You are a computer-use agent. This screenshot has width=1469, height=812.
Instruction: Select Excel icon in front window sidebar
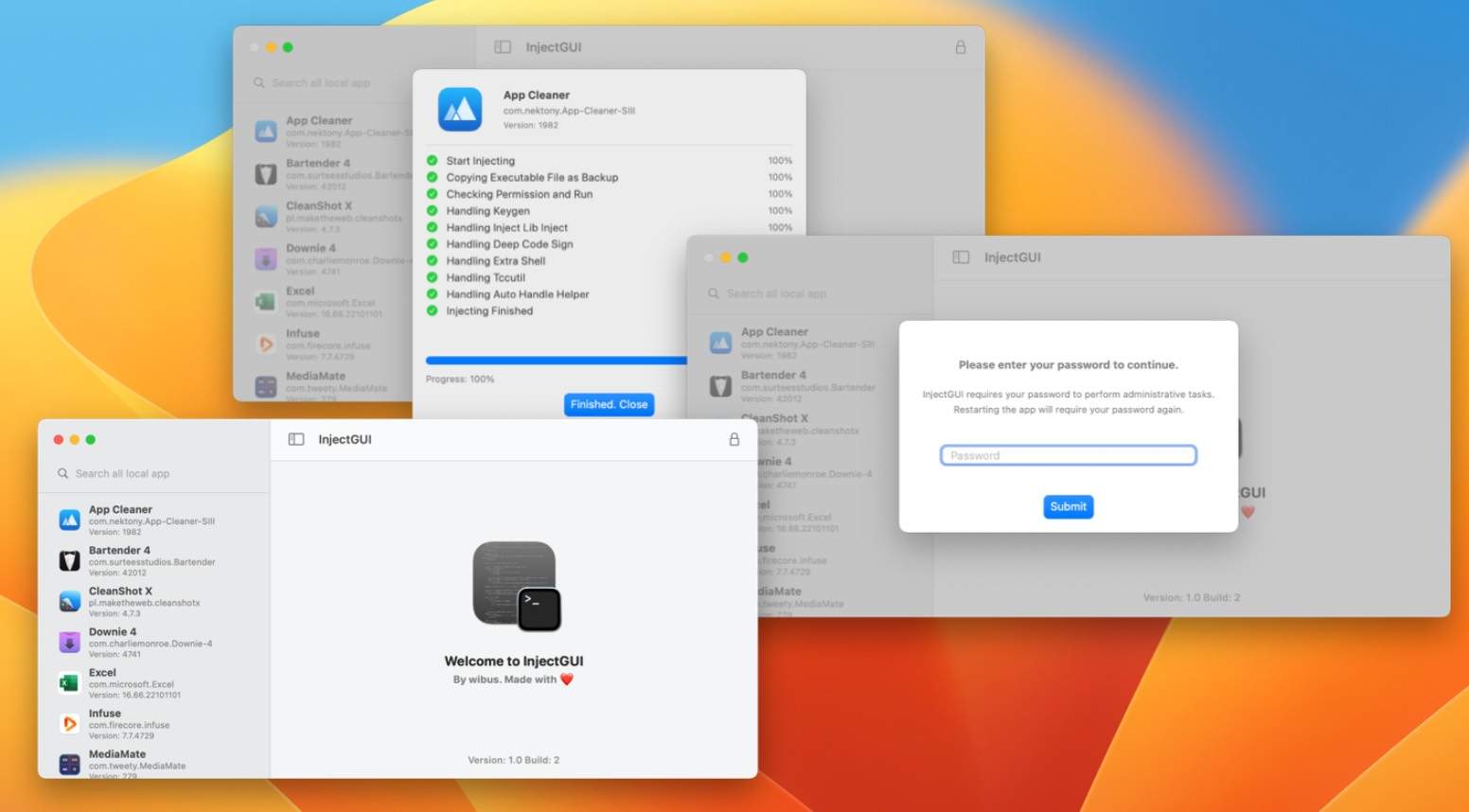tap(69, 683)
